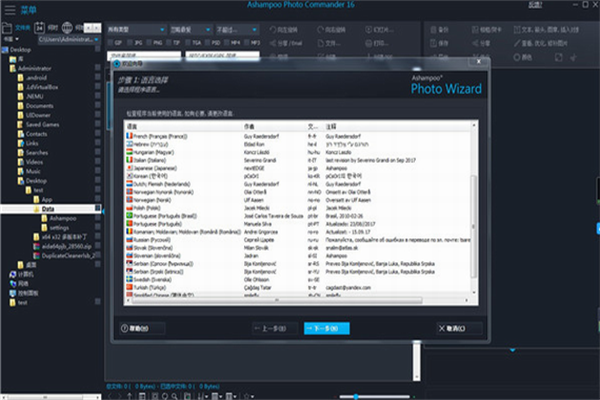This screenshot has height=400, width=600.
Task: Open the hamburger menu icon
Action: pos(10,10)
